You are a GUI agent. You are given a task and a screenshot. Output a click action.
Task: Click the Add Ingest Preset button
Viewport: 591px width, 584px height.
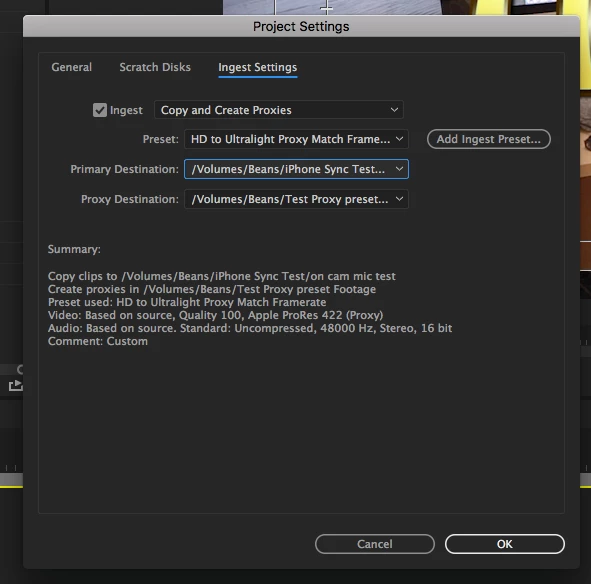click(x=488, y=139)
